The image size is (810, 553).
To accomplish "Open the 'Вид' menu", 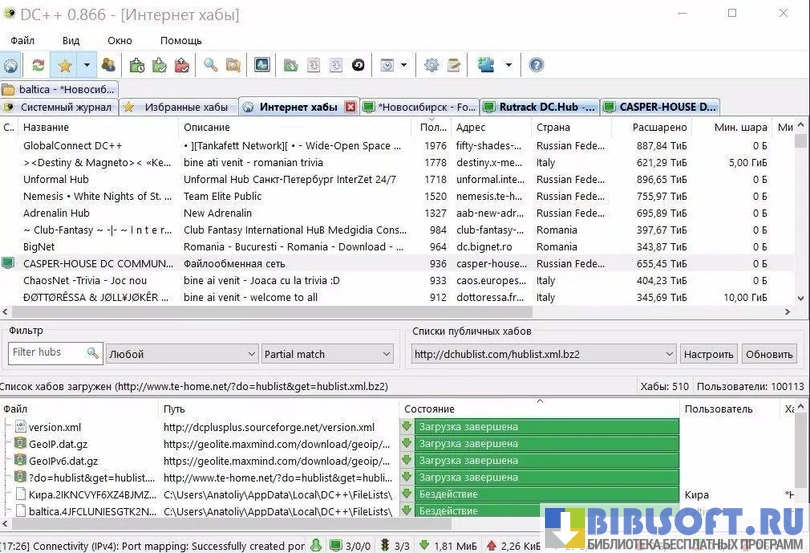I will pos(71,40).
